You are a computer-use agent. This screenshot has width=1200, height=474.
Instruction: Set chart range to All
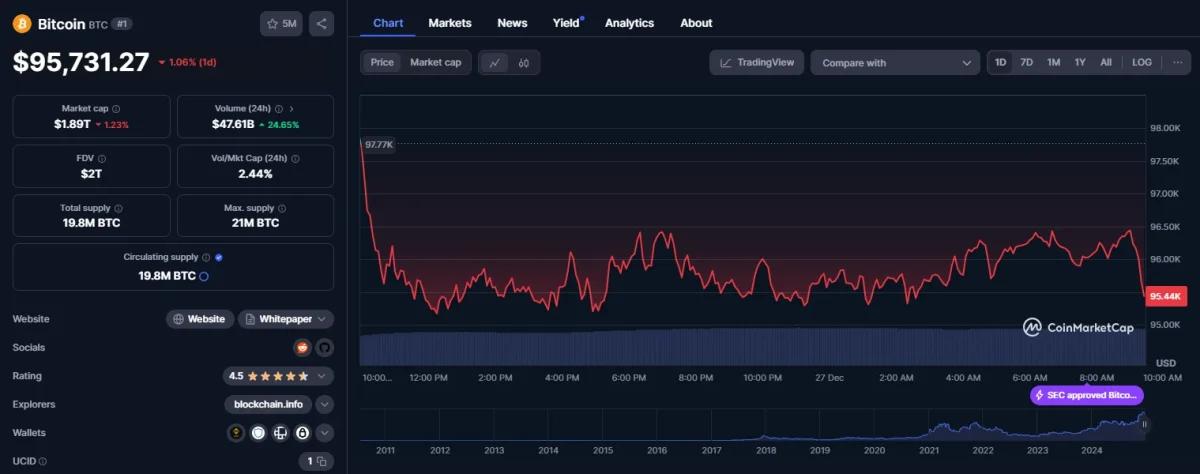pos(1106,62)
